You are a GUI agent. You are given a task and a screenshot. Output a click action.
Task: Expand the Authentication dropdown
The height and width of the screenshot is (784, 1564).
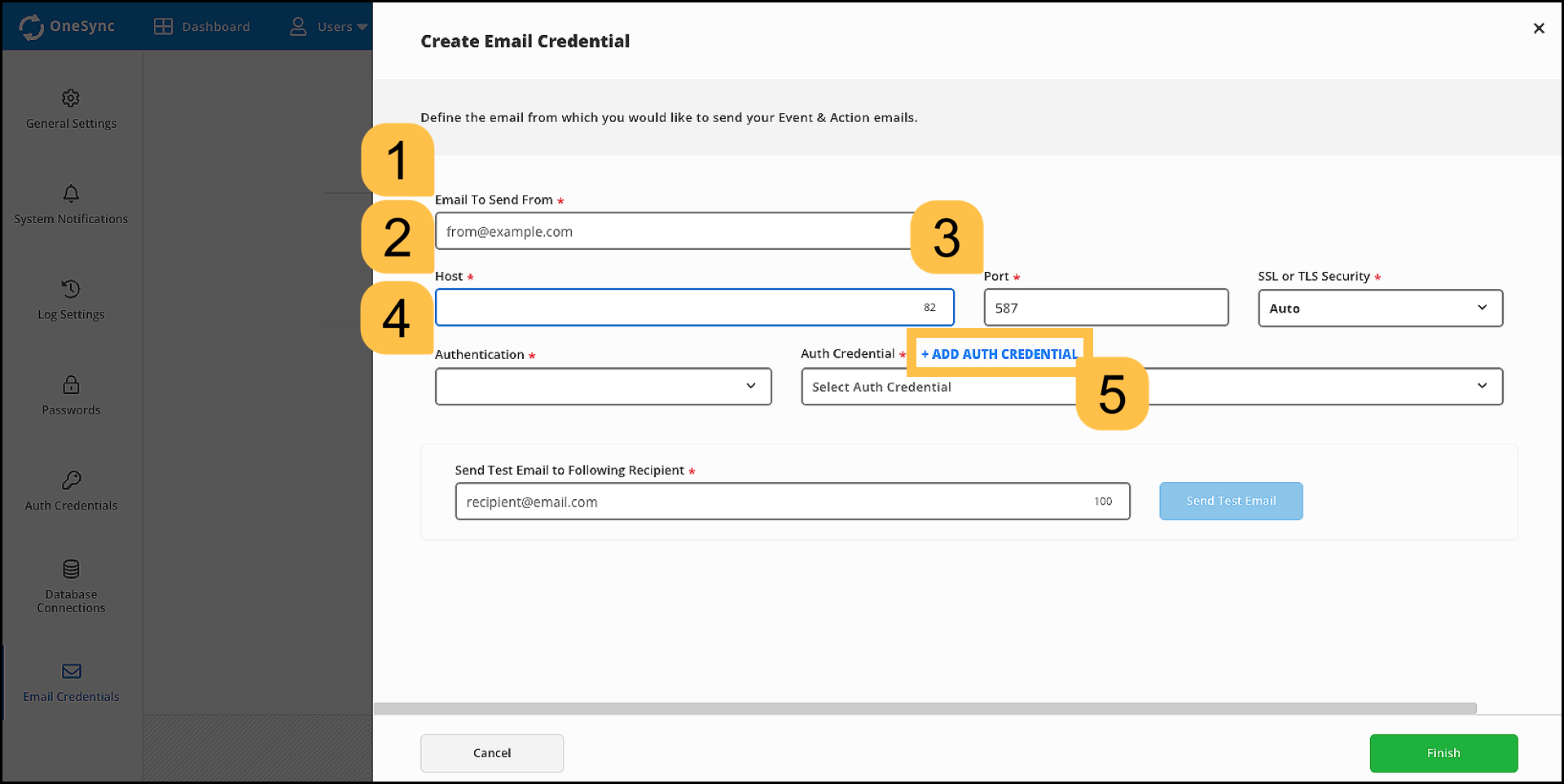click(603, 386)
